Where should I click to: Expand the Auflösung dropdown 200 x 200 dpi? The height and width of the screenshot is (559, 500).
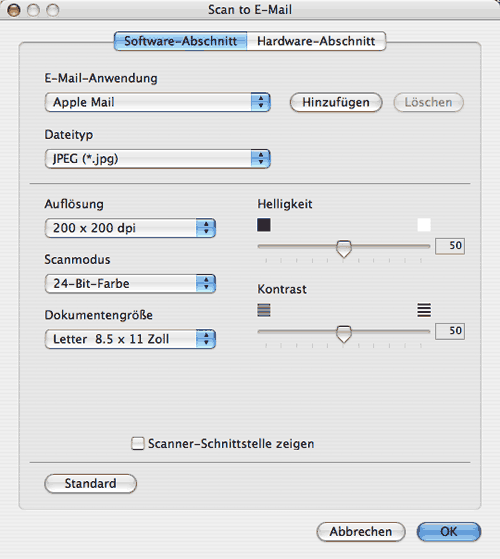(130, 228)
